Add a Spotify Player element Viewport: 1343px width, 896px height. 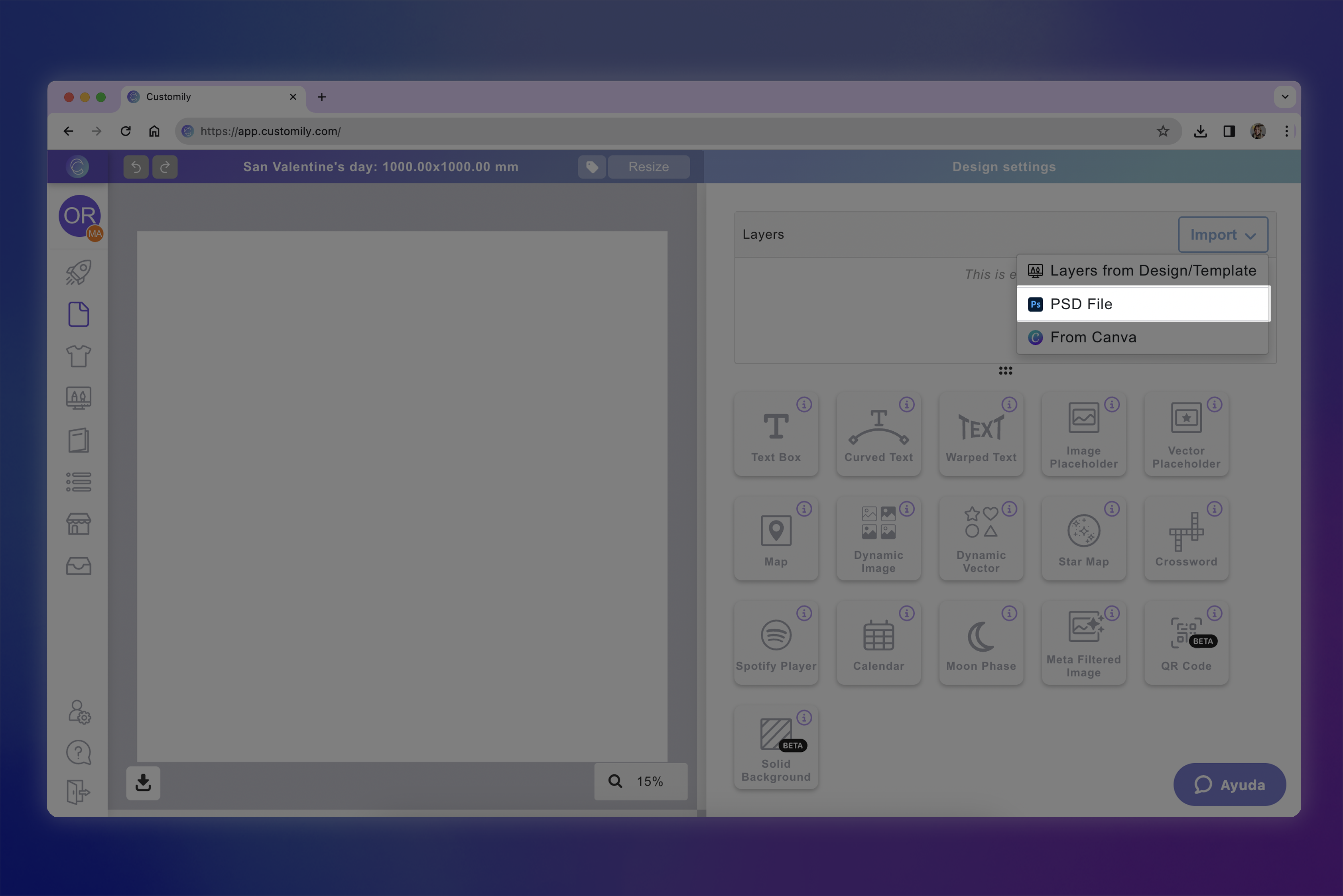point(776,643)
